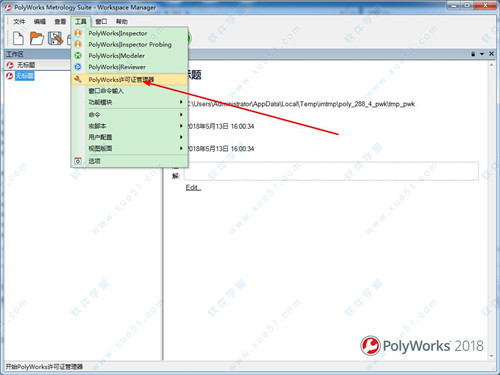Screen dimensions: 500x375
Task: Open the 查看 menu
Action: click(x=60, y=22)
